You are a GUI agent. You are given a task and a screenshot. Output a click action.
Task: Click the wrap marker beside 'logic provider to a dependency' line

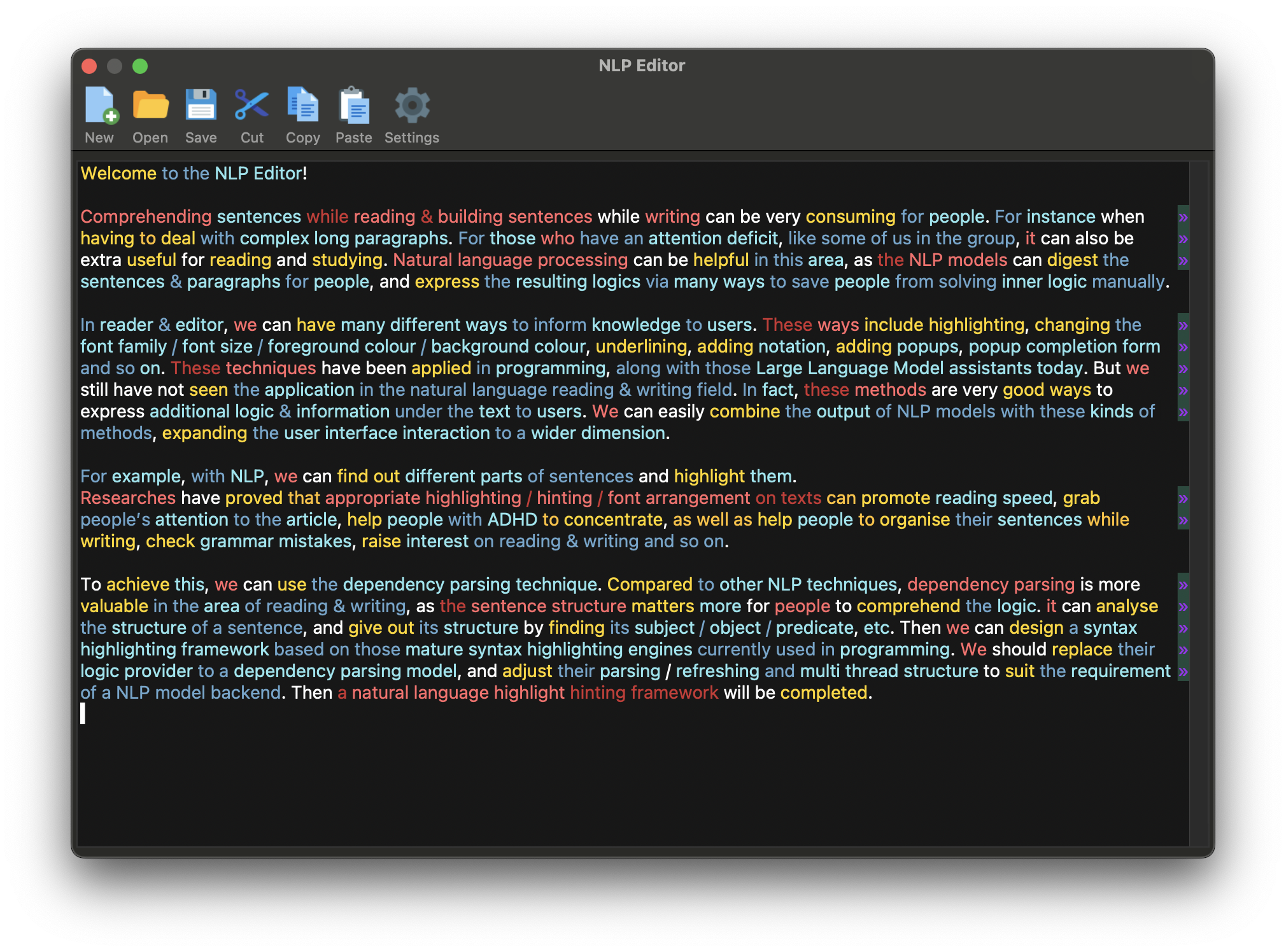tap(1183, 671)
